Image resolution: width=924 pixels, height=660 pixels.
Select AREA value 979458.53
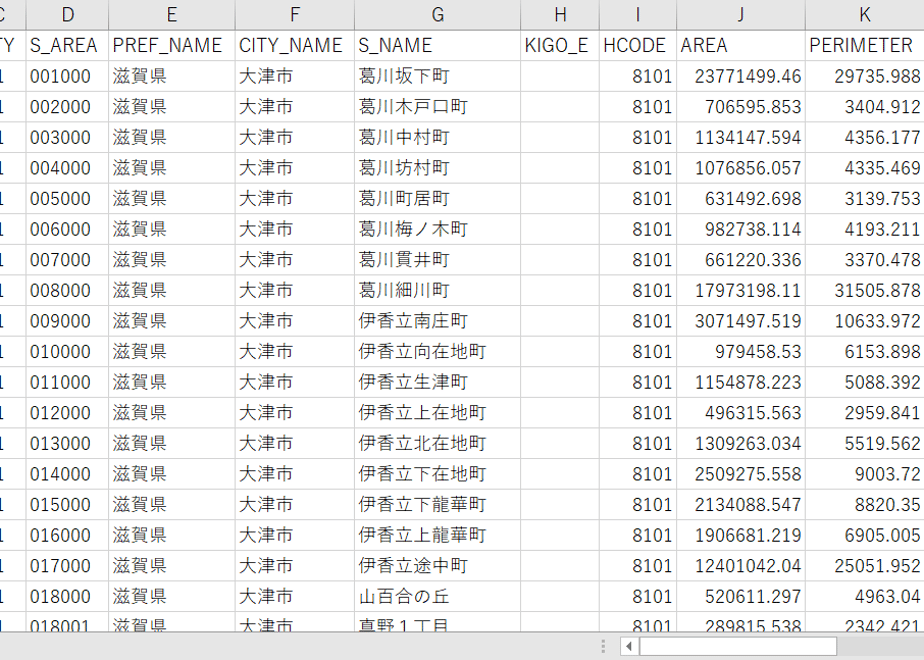(x=741, y=352)
